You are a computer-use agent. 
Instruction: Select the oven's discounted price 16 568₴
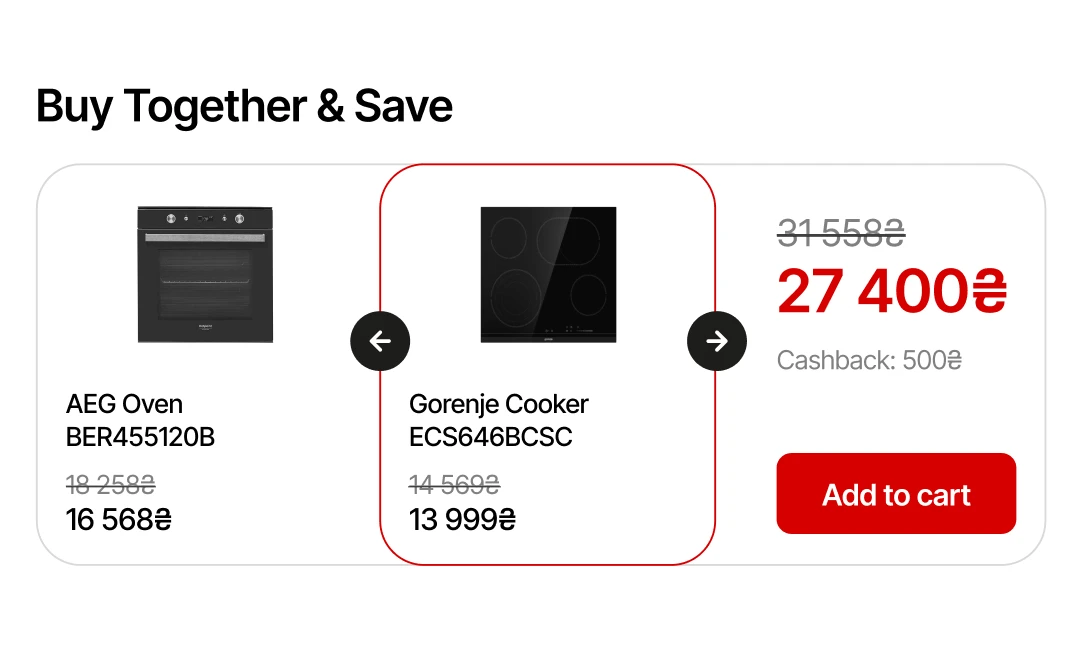(x=118, y=519)
